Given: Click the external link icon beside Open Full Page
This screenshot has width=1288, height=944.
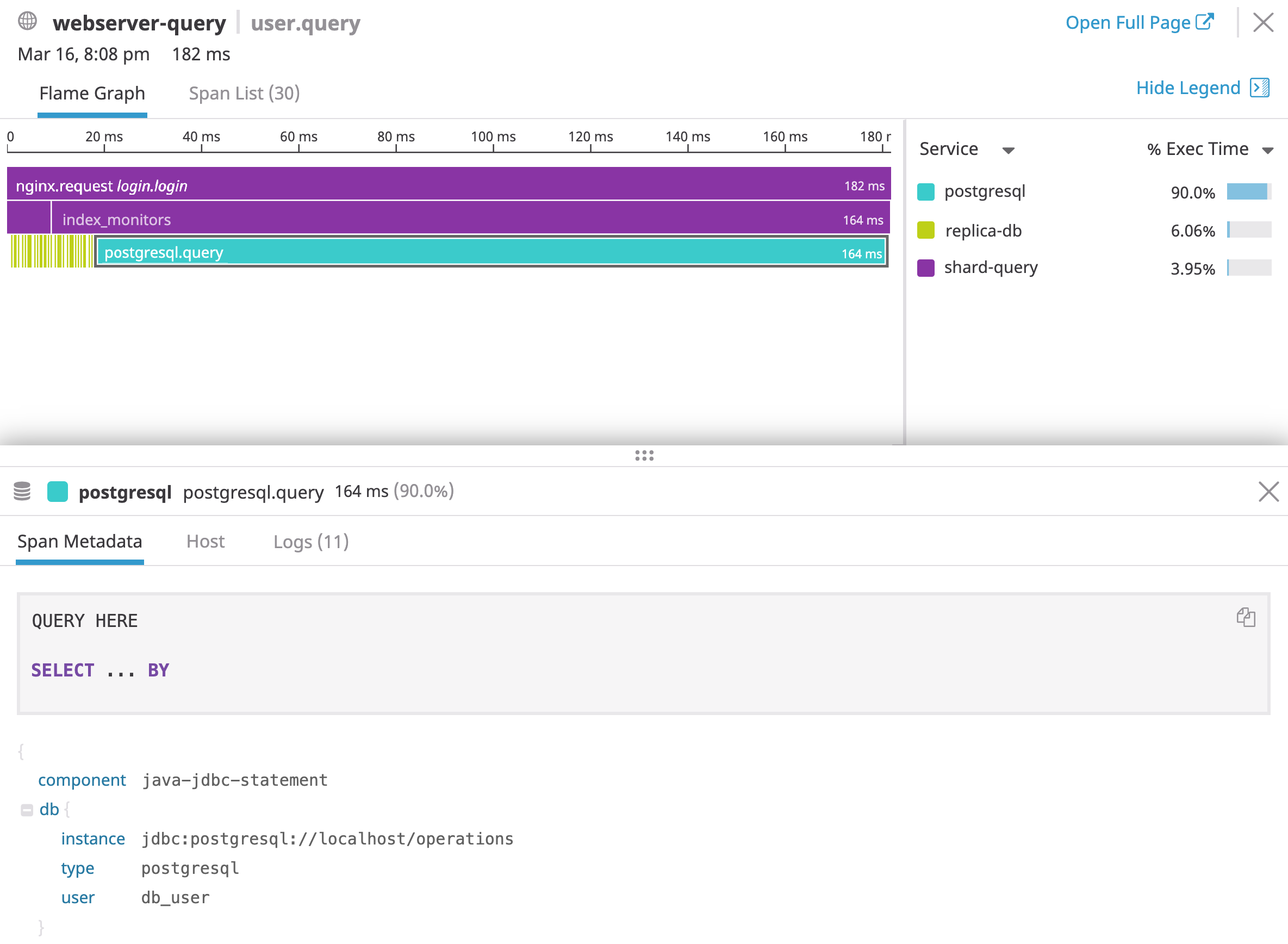Looking at the screenshot, I should coord(1206,21).
